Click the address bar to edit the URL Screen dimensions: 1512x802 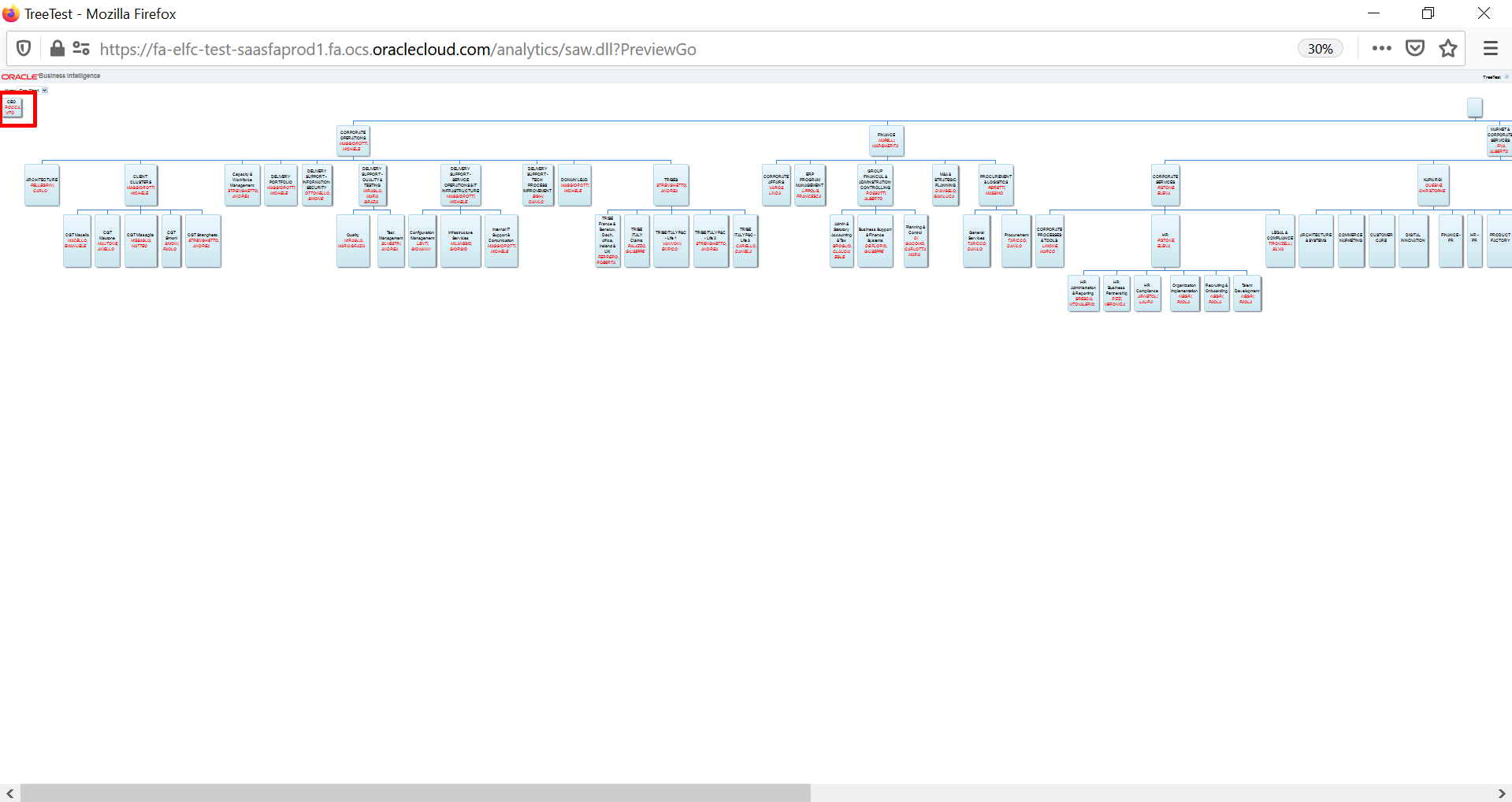pyautogui.click(x=394, y=48)
